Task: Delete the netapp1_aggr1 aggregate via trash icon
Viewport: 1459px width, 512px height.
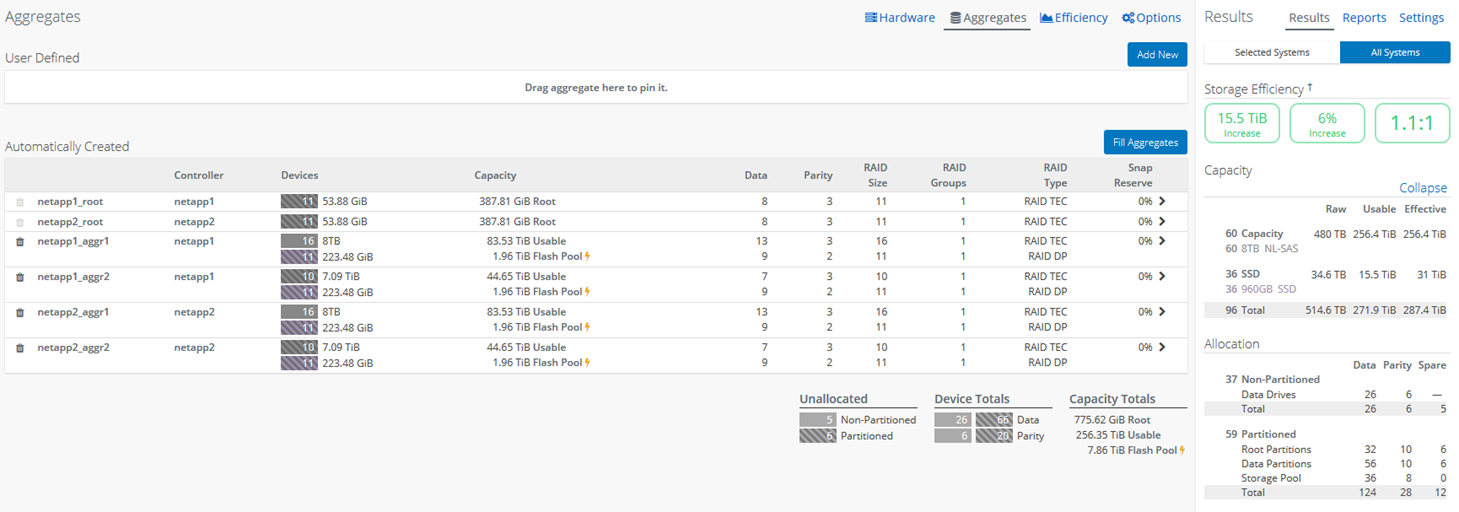Action: [x=20, y=242]
